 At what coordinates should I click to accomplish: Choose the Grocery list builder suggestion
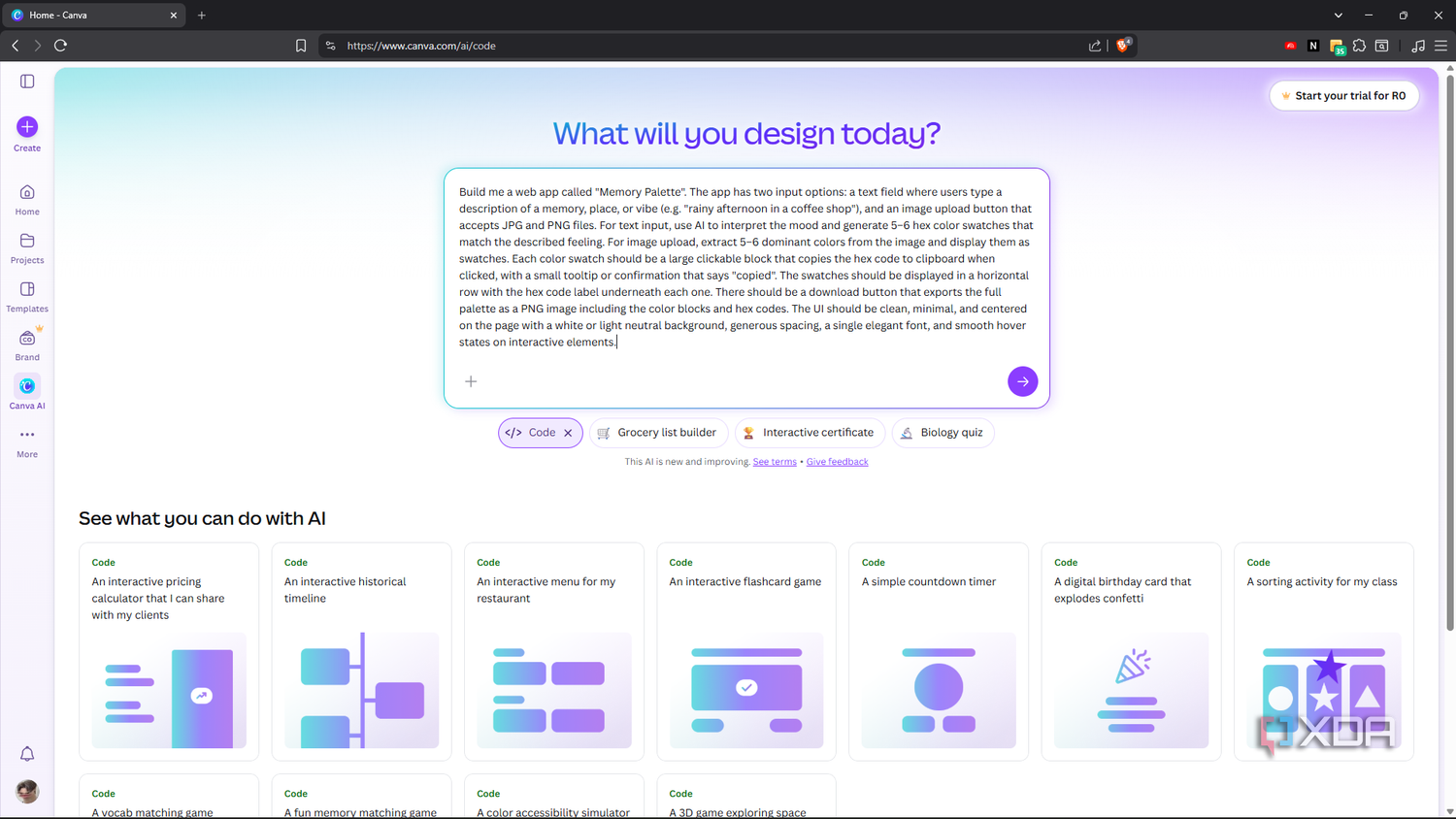pos(658,433)
